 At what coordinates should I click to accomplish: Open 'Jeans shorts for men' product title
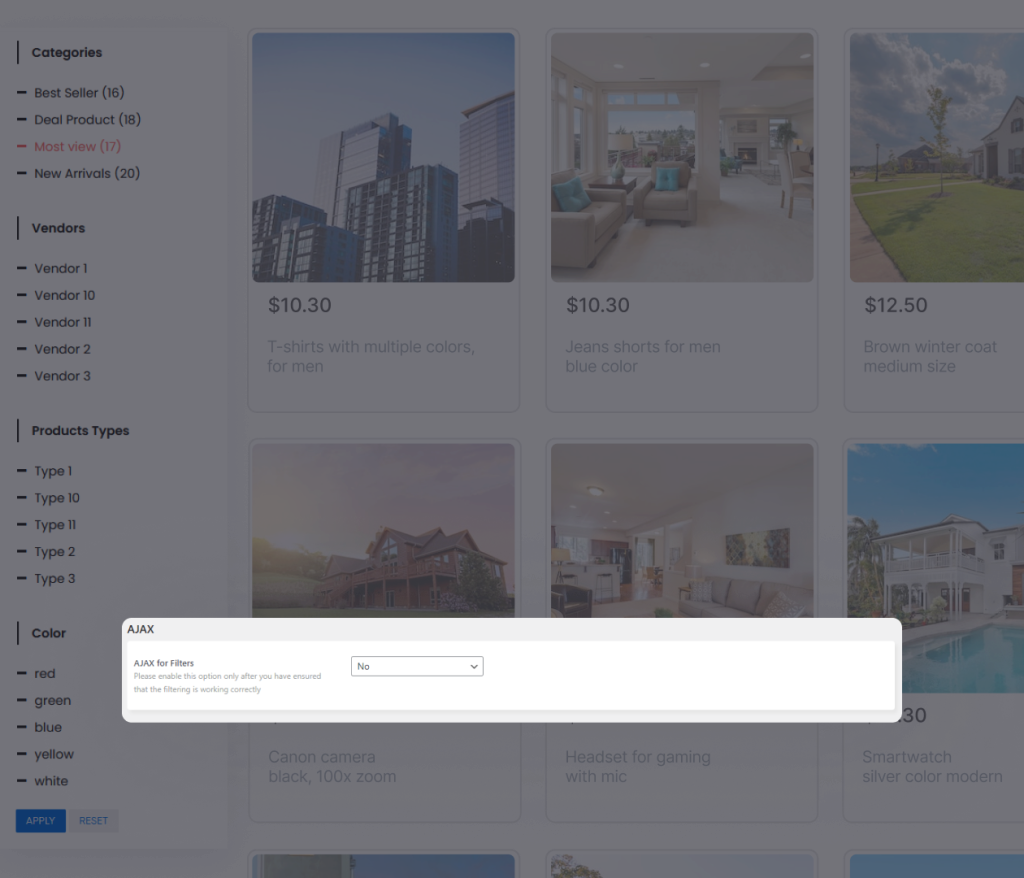click(643, 356)
